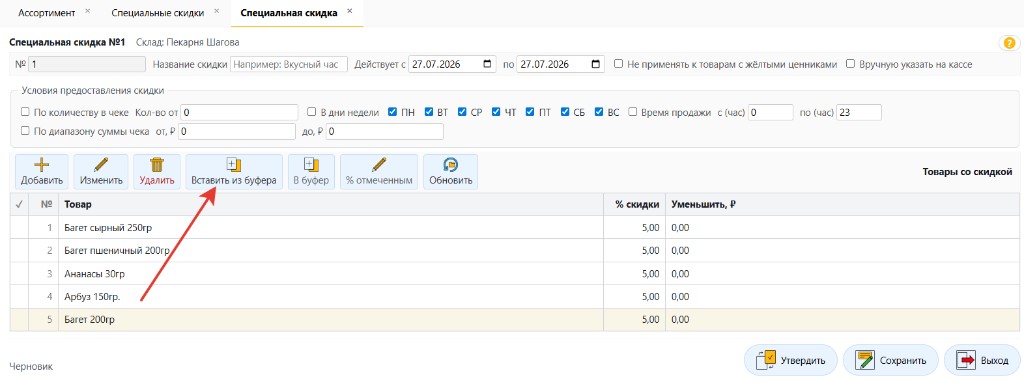Click the с (час) hour field
This screenshot has width=1024, height=386.
[771, 112]
